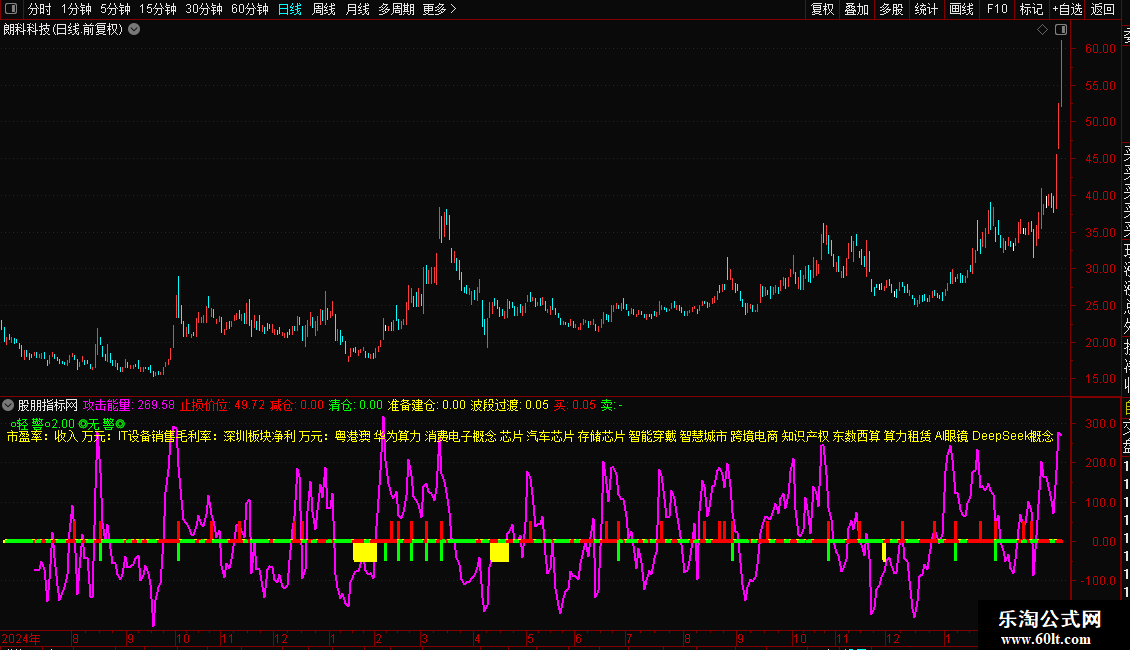Screen dimensions: 1130x650
Task: Toggle the side panel icon in chart corner
Action: pos(1061,30)
